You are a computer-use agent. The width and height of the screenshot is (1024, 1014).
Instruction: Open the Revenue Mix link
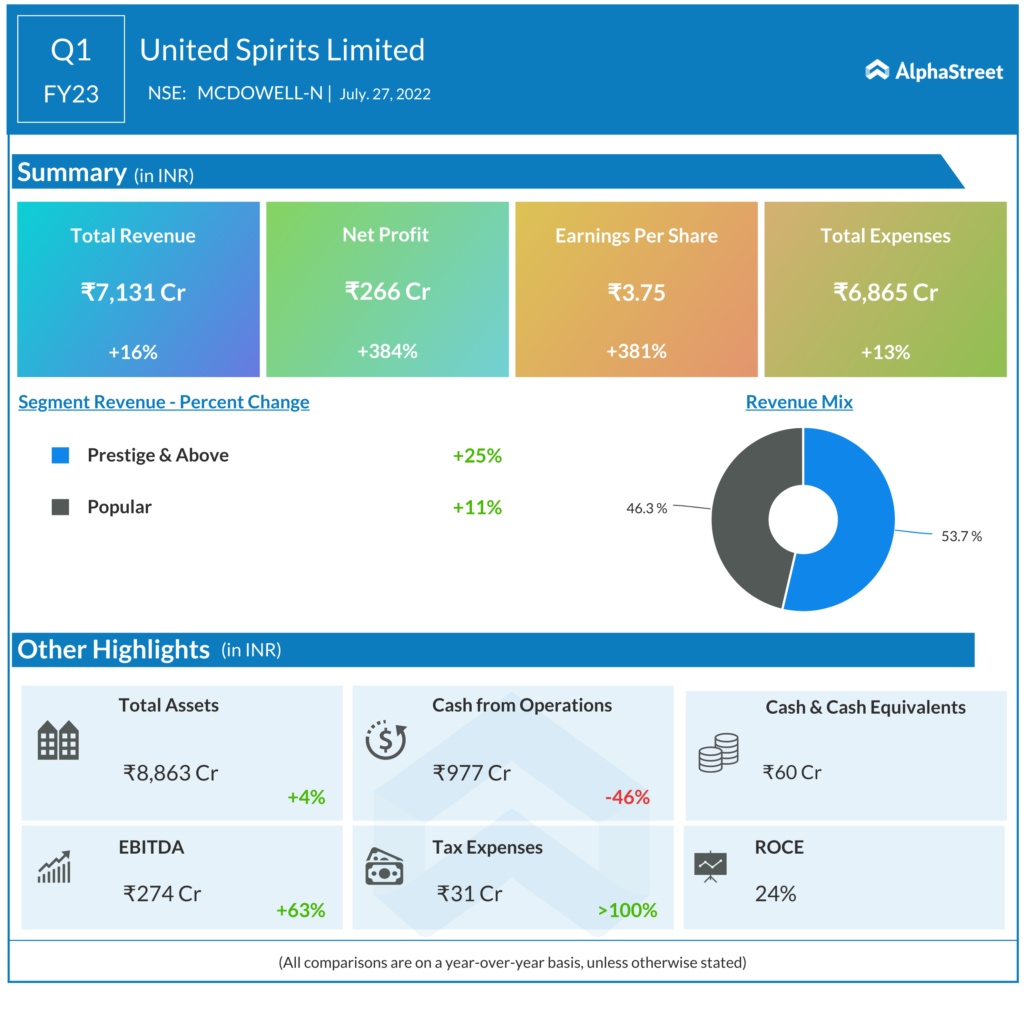[x=799, y=402]
